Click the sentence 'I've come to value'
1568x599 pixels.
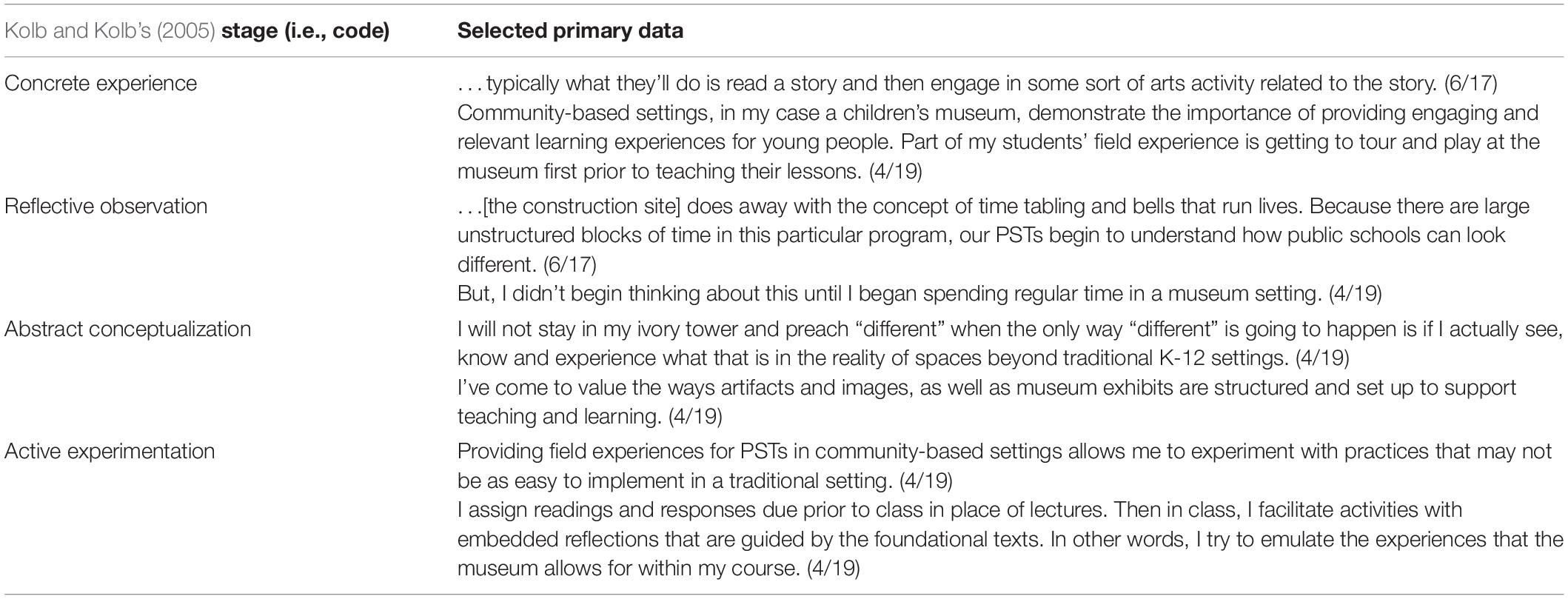[x=987, y=402]
